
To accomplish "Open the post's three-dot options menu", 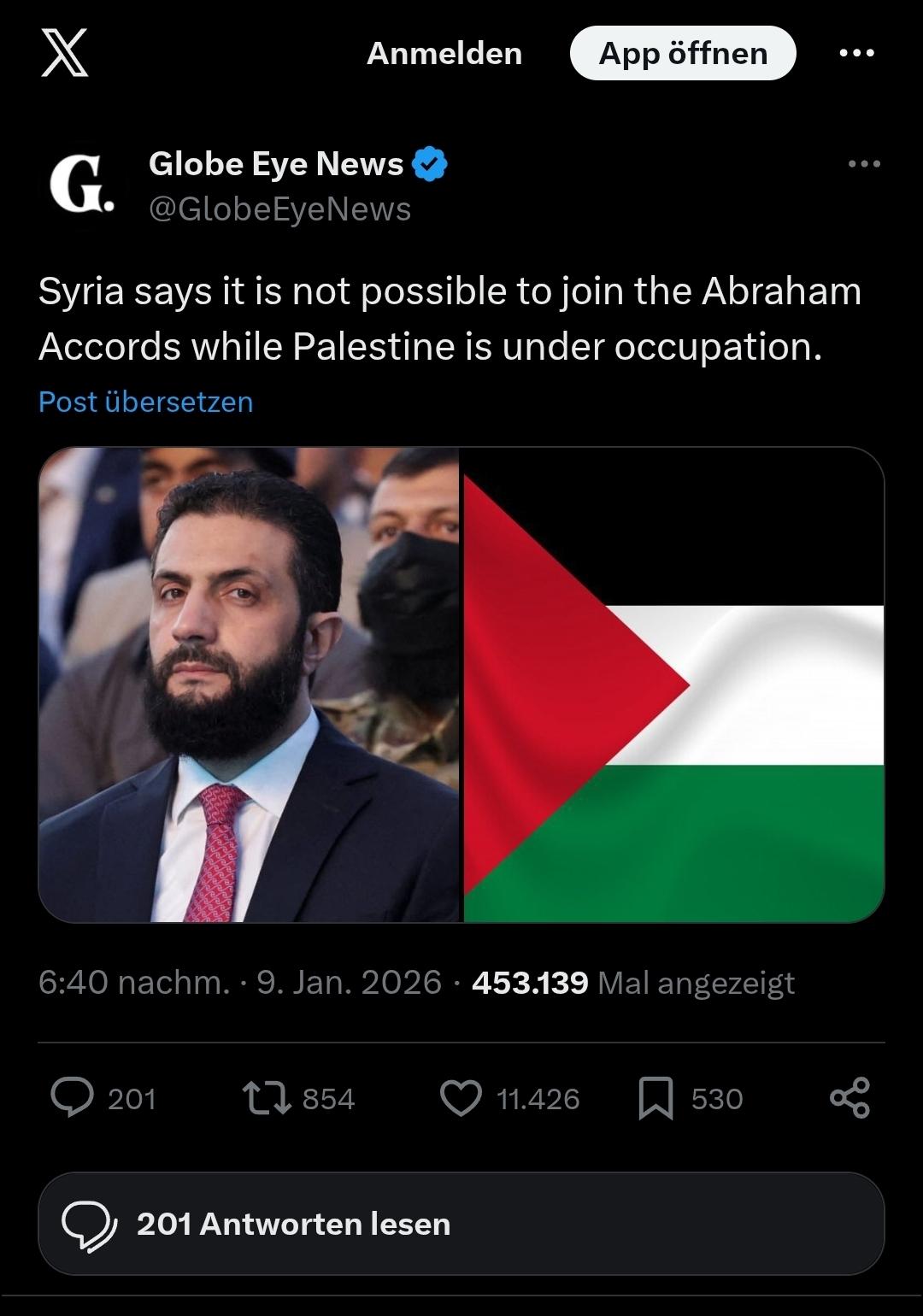I will 864,164.
